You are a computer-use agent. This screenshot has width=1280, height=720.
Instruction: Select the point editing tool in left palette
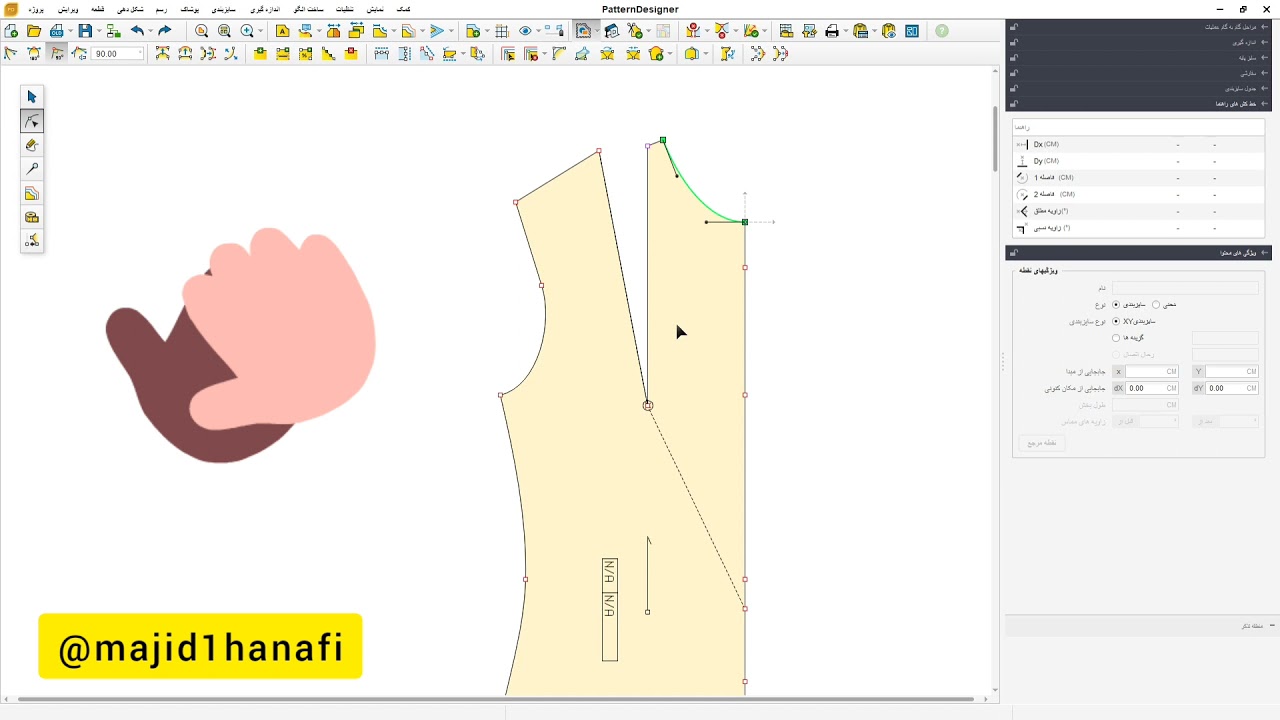32,121
